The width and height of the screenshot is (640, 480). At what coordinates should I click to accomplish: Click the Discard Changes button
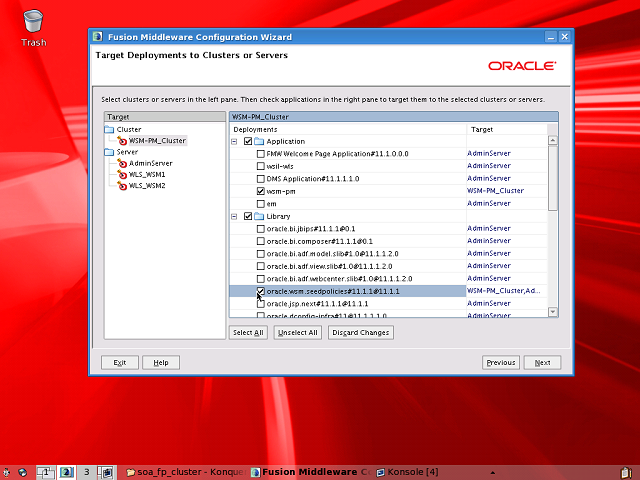coord(361,333)
